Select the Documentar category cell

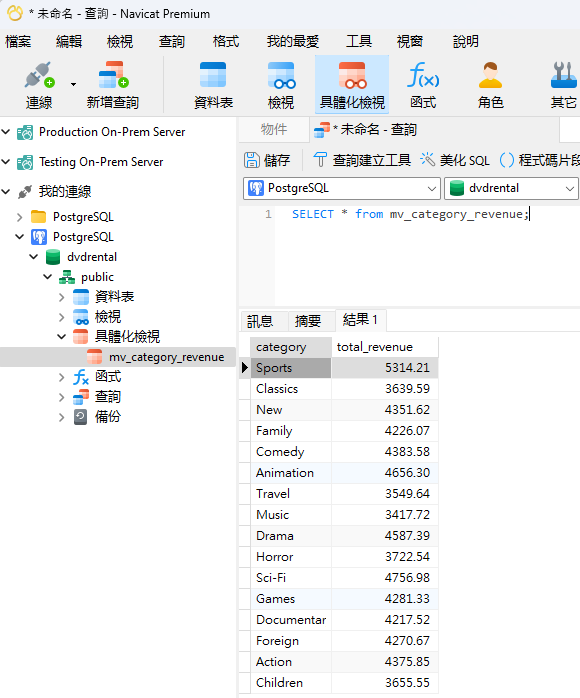click(291, 620)
